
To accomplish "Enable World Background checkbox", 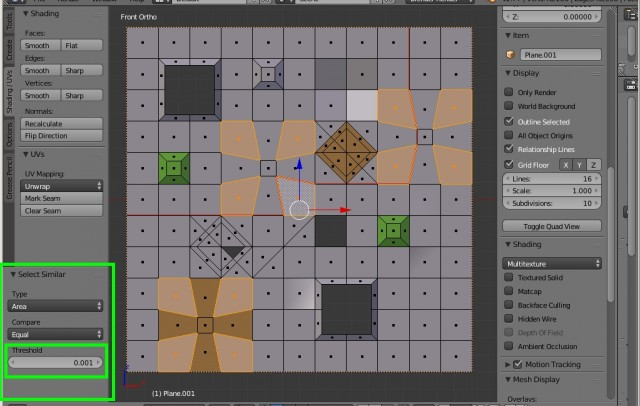I will (x=509, y=106).
